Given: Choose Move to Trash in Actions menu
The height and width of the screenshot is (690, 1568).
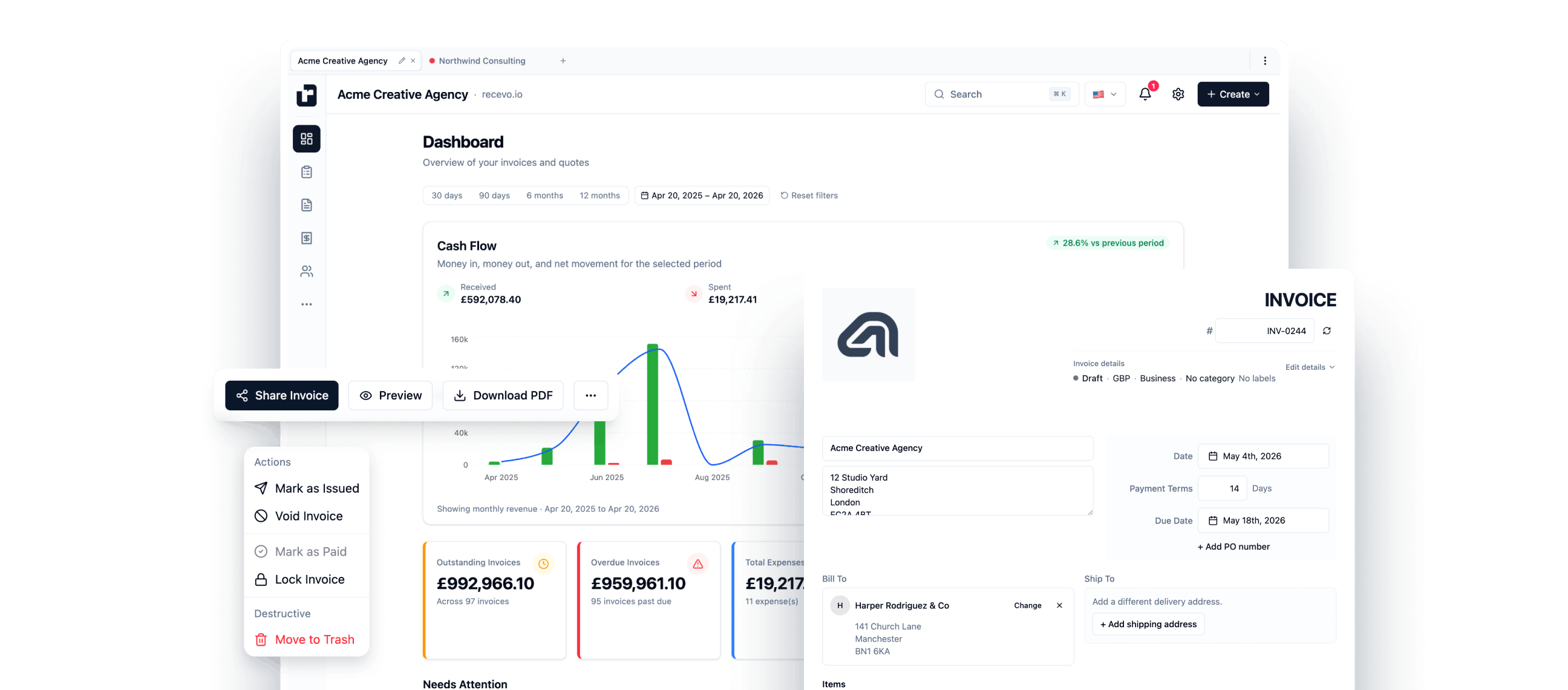Looking at the screenshot, I should (x=306, y=639).
